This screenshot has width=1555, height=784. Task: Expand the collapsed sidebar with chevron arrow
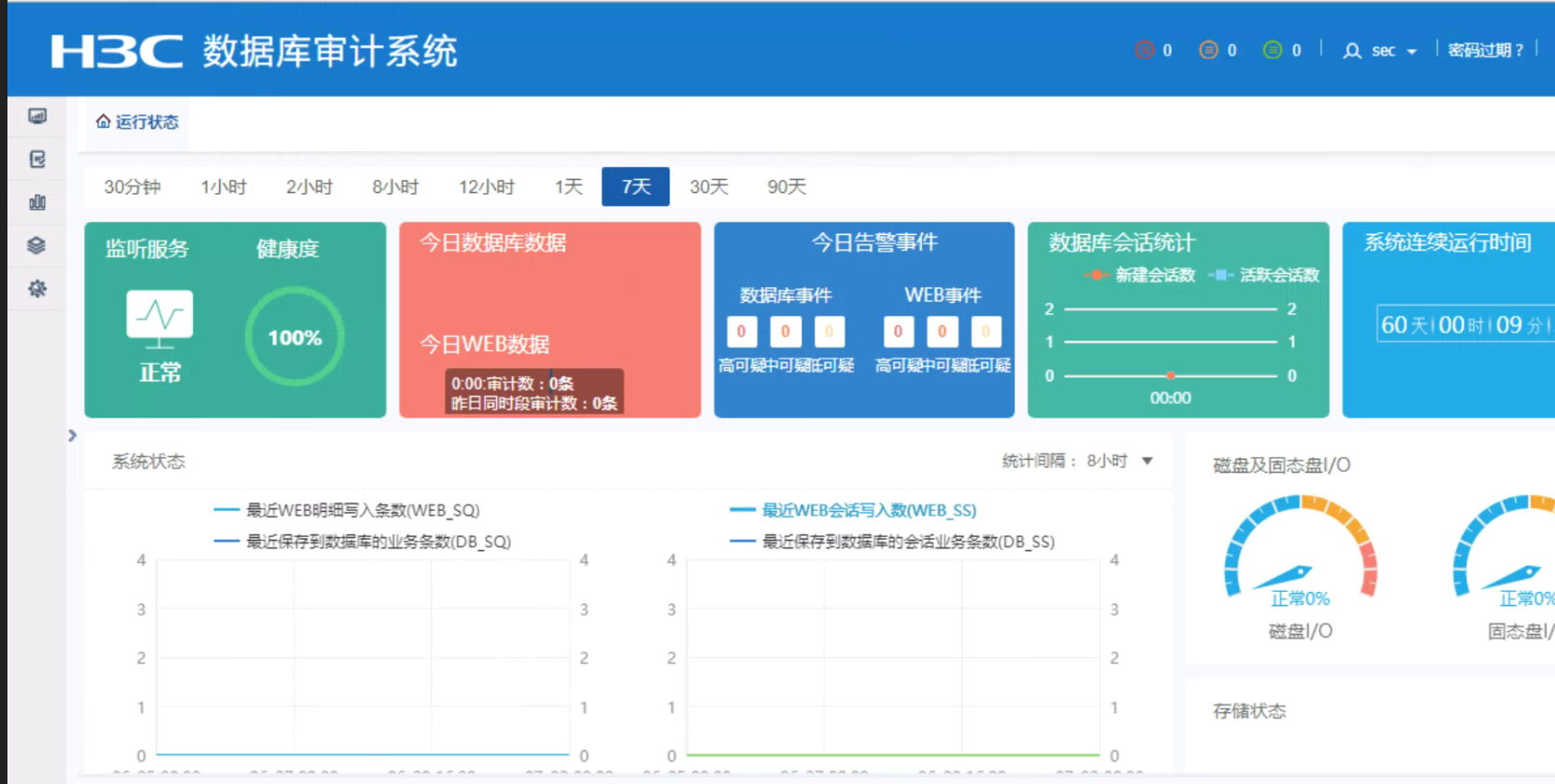click(73, 435)
